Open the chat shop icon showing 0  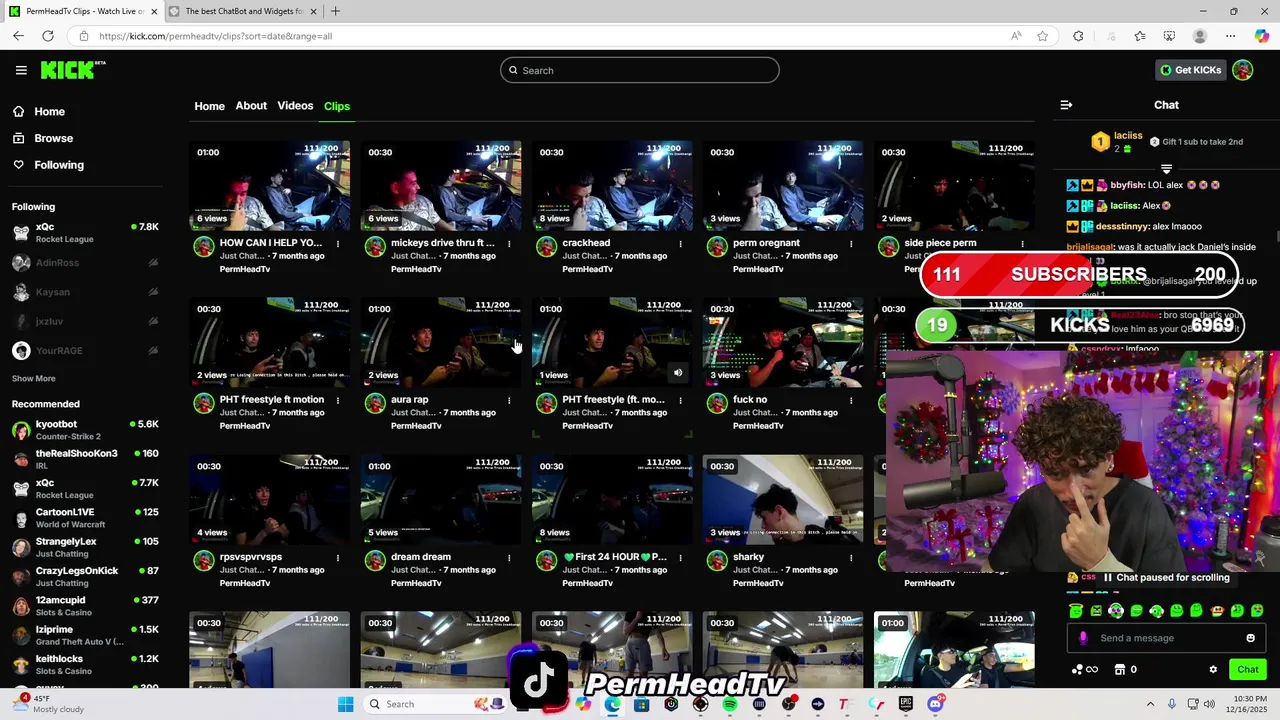coord(1126,670)
